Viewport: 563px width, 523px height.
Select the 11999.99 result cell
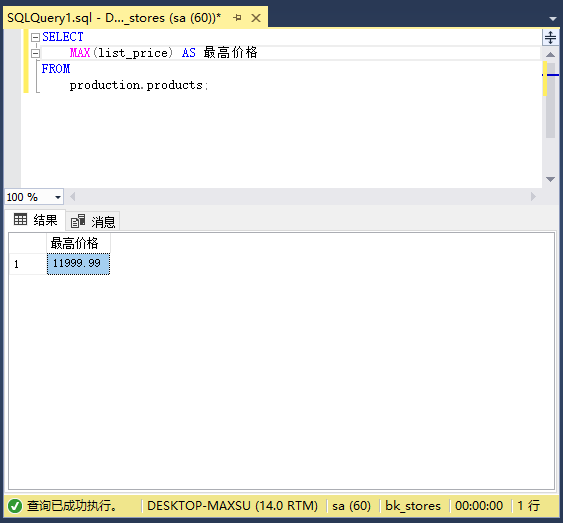tap(78, 264)
